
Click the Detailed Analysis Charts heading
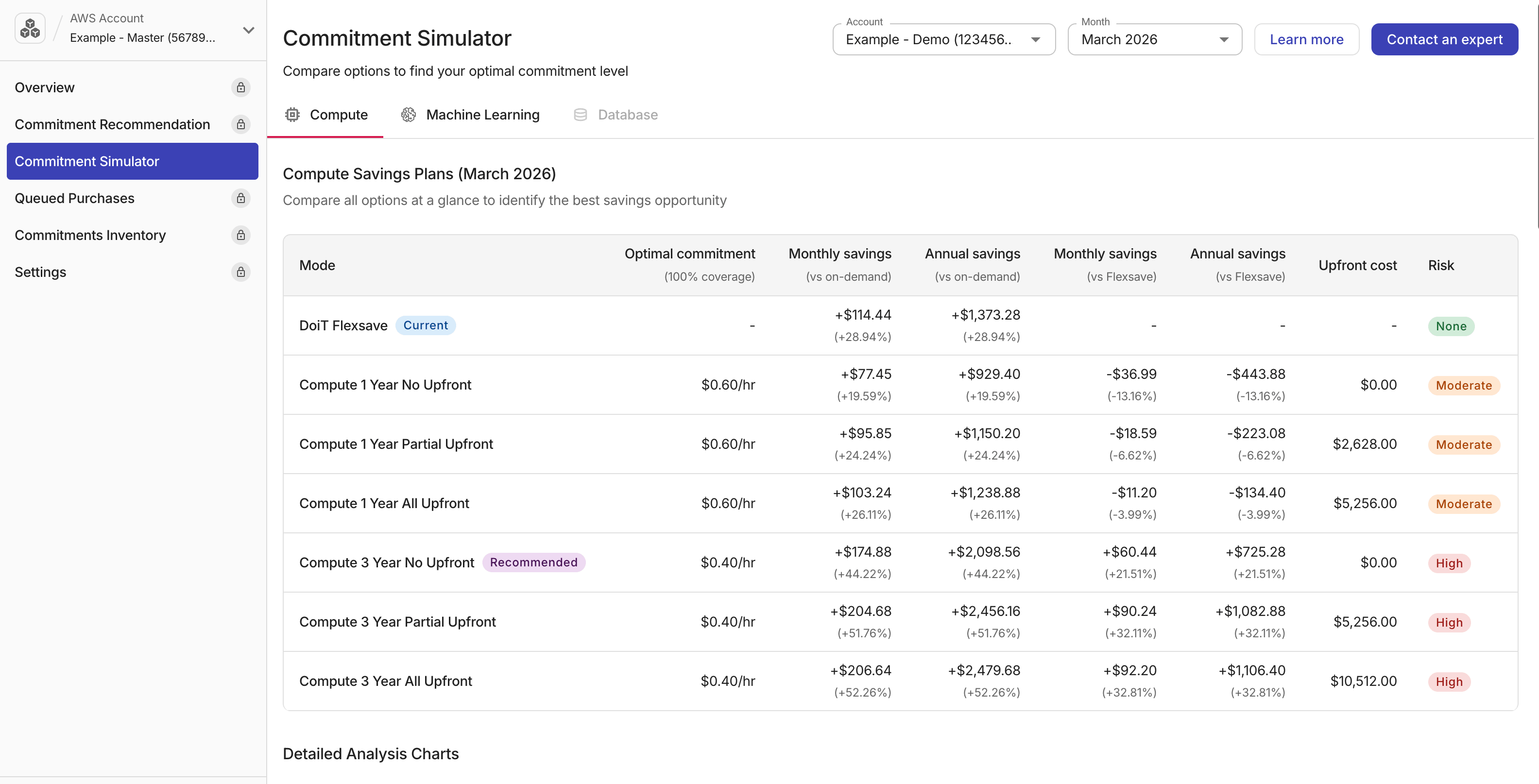point(370,753)
